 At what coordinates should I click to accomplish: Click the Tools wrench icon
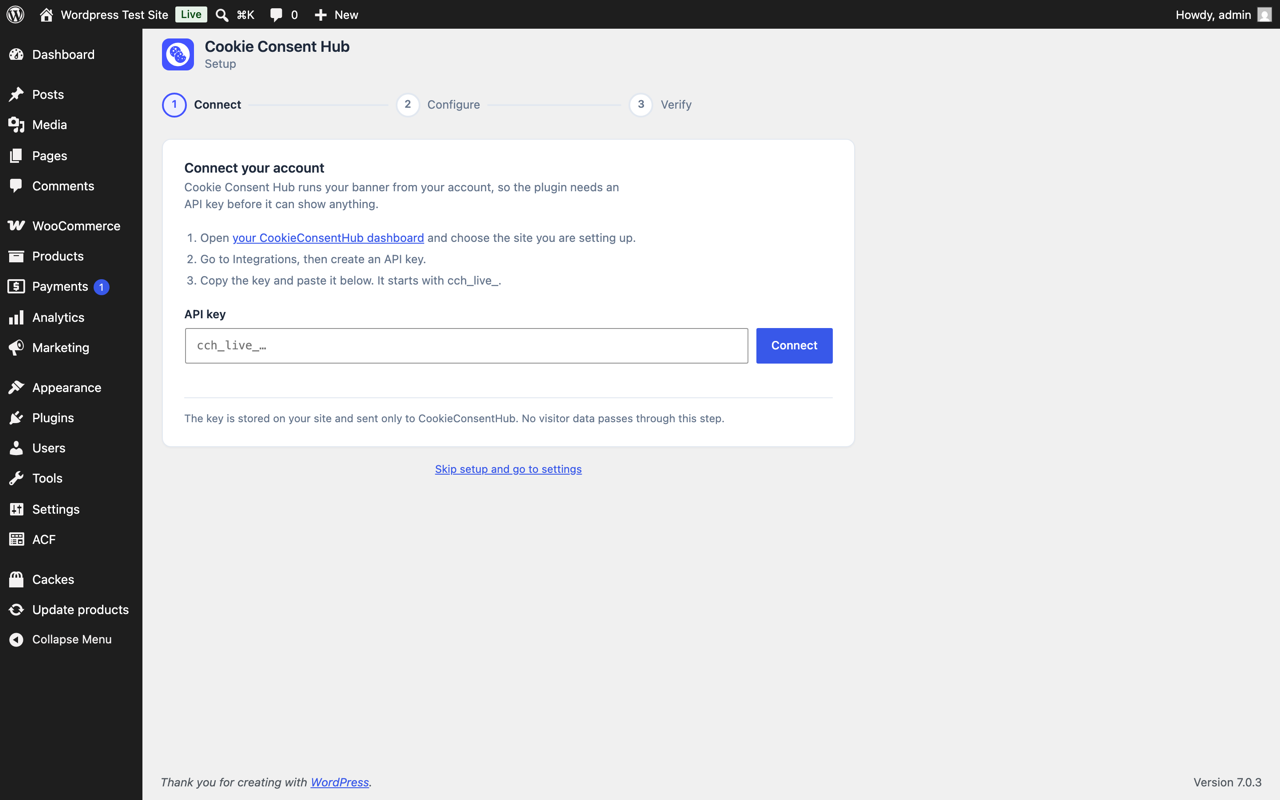(x=16, y=478)
